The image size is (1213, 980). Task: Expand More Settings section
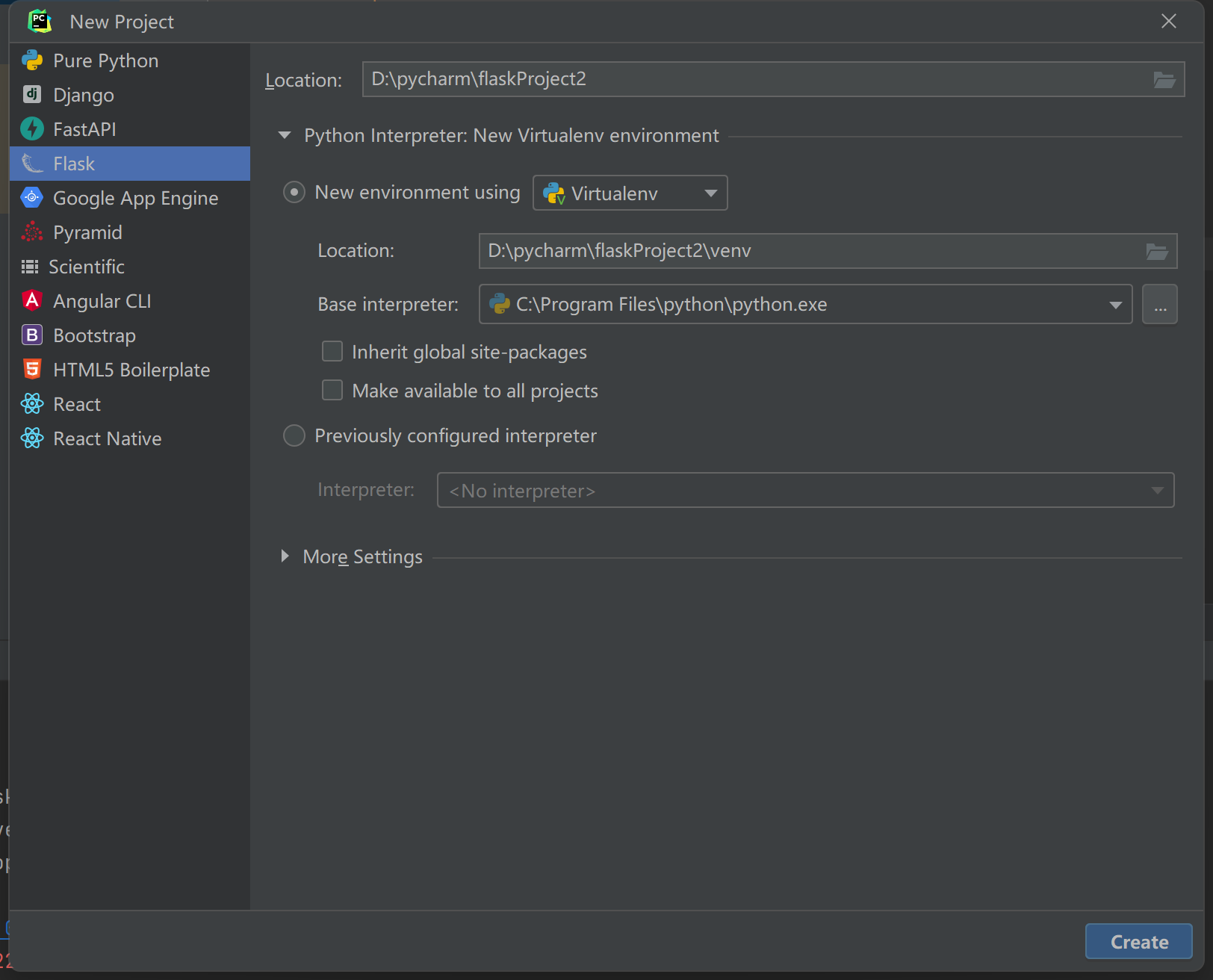click(285, 556)
